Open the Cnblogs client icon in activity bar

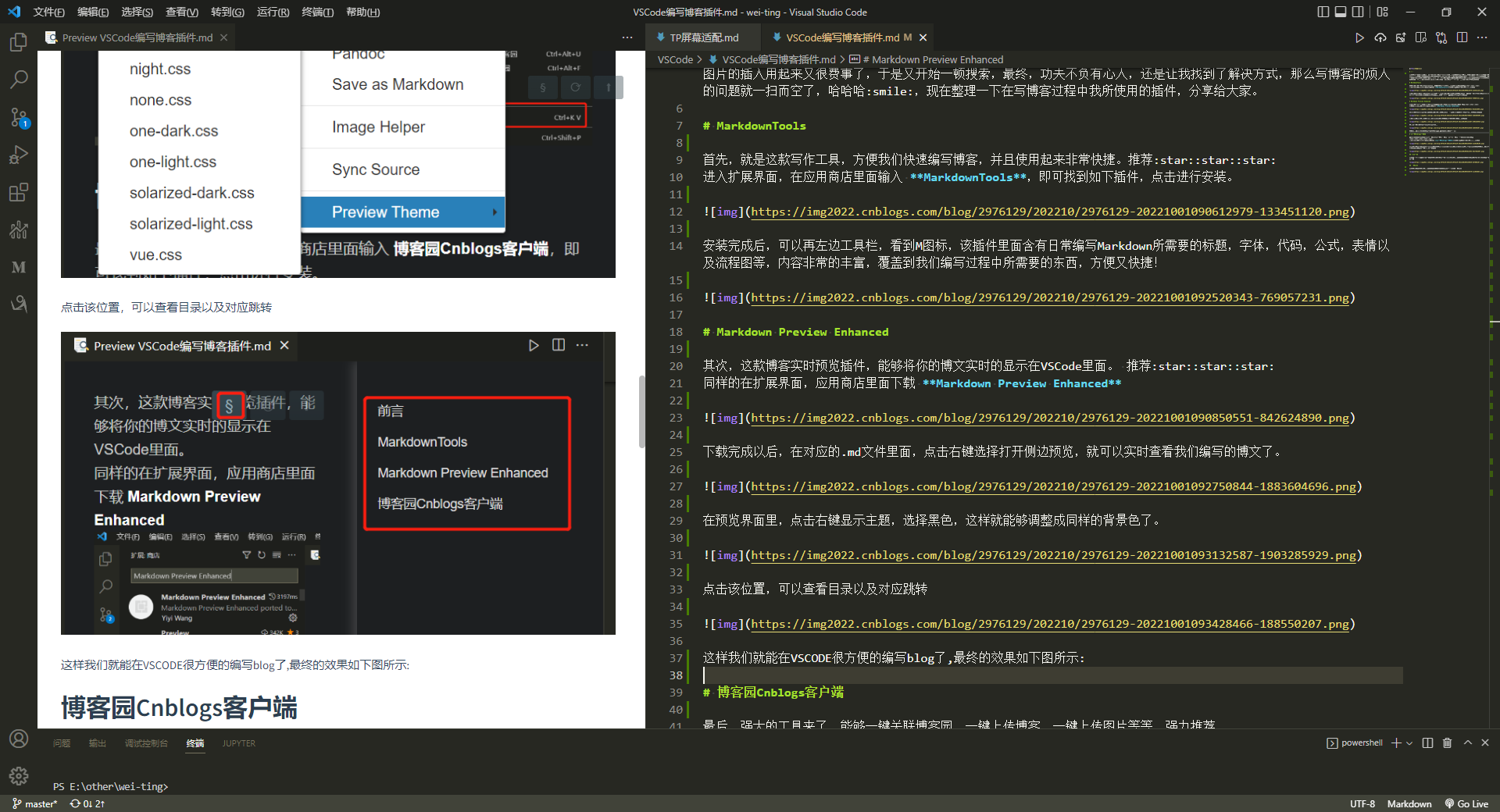(x=19, y=304)
